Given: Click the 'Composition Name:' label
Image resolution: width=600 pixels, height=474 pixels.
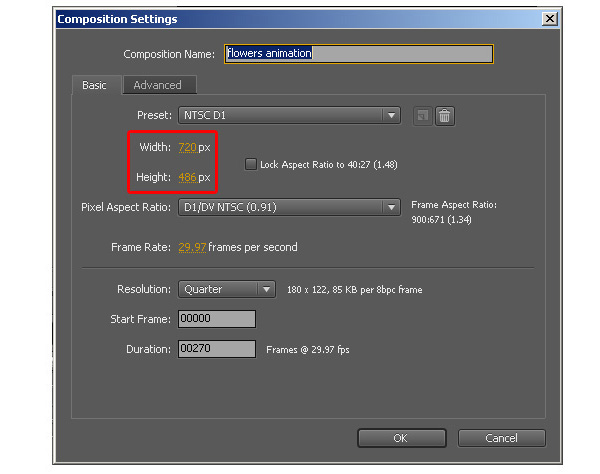Looking at the screenshot, I should (169, 54).
